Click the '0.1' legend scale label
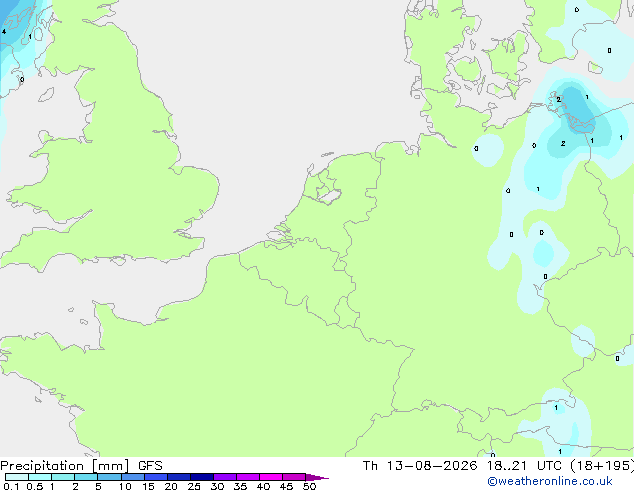The image size is (634, 490). click(x=11, y=486)
